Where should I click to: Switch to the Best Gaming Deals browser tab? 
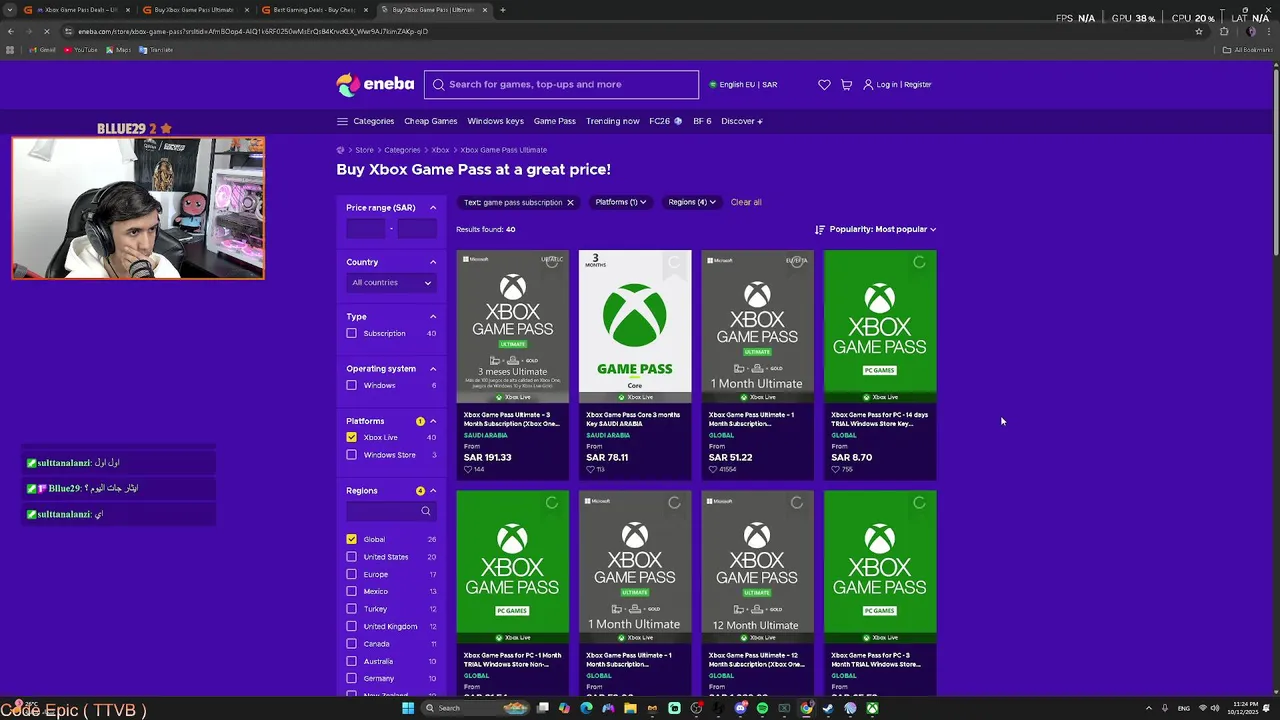[313, 10]
